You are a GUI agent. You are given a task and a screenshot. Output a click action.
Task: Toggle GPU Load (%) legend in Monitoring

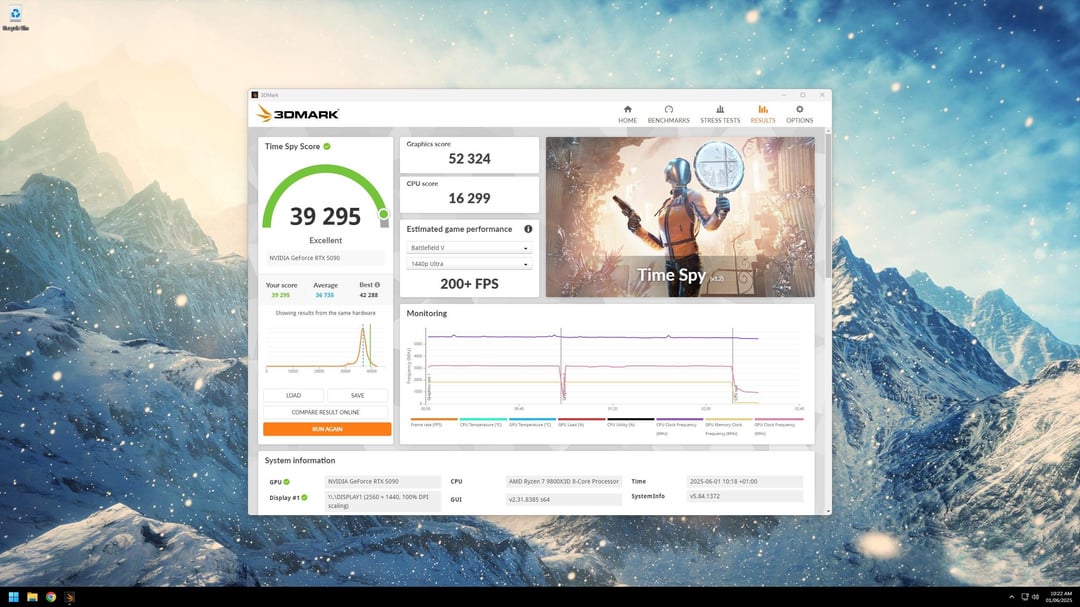[x=580, y=422]
